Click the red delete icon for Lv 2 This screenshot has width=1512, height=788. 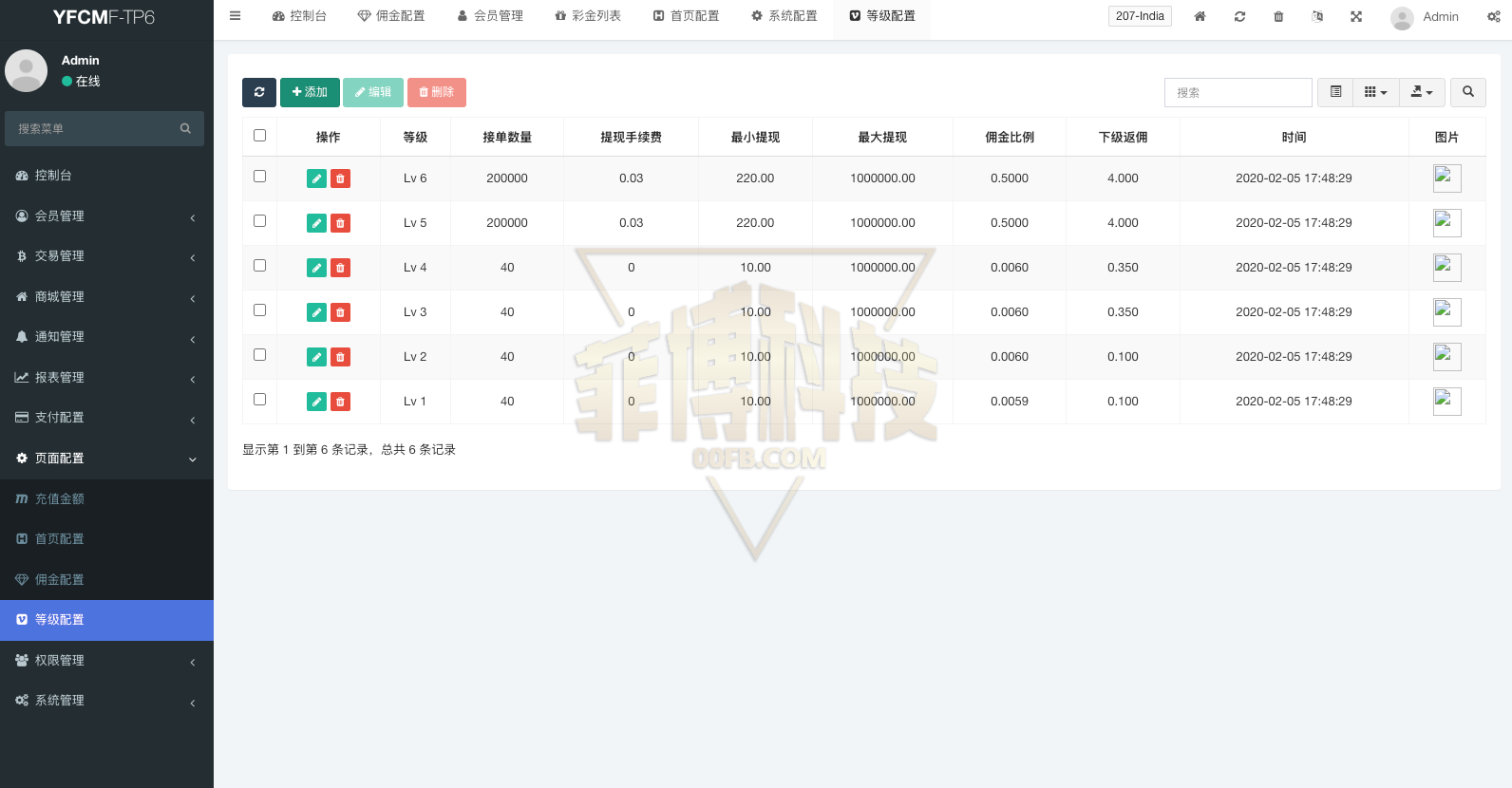(x=340, y=357)
